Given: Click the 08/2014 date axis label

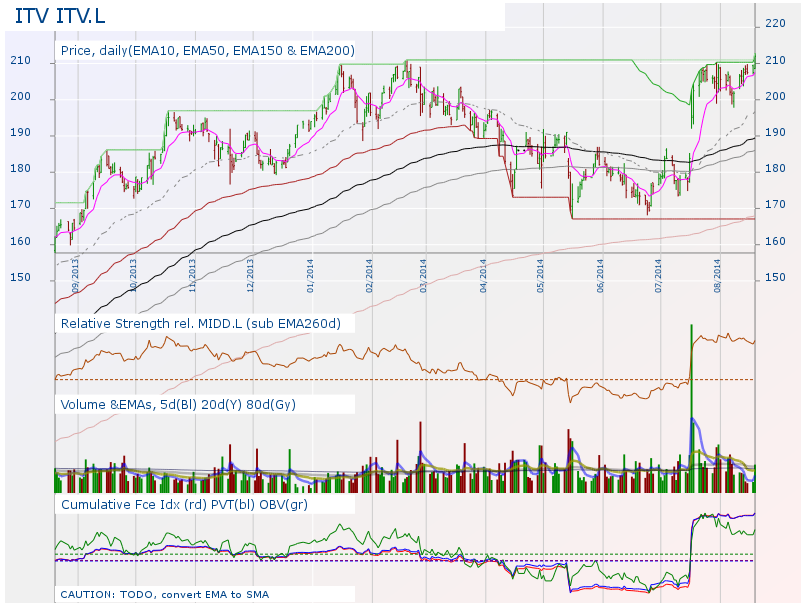Looking at the screenshot, I should (x=717, y=276).
